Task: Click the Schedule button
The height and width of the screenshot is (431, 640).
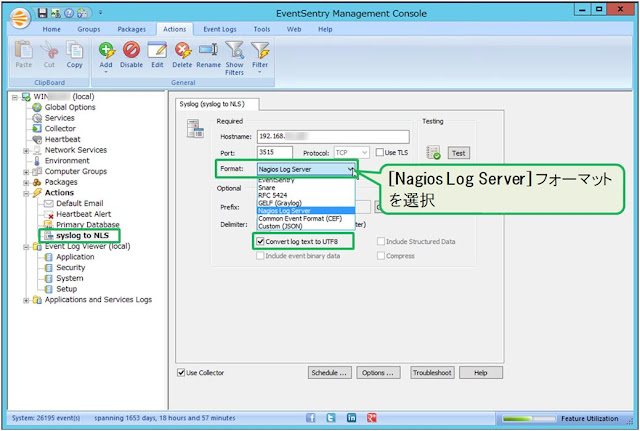Action: coord(329,373)
